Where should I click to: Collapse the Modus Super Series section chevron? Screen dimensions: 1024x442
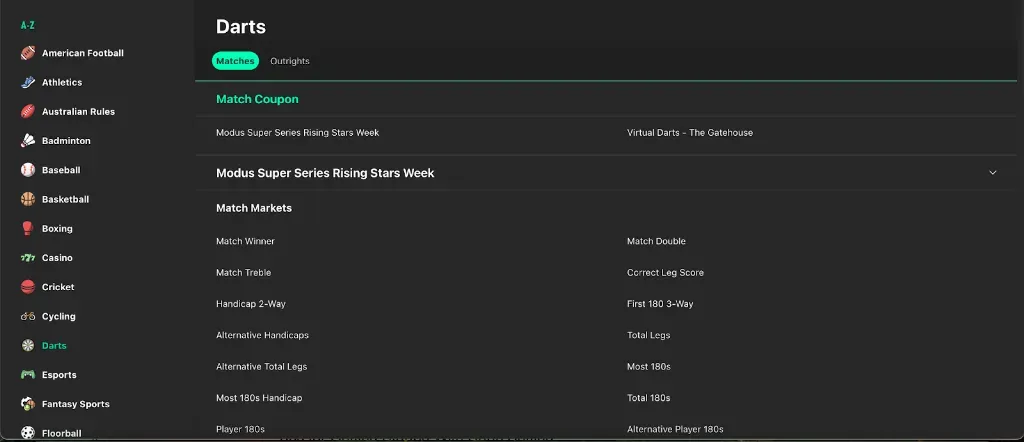click(992, 173)
